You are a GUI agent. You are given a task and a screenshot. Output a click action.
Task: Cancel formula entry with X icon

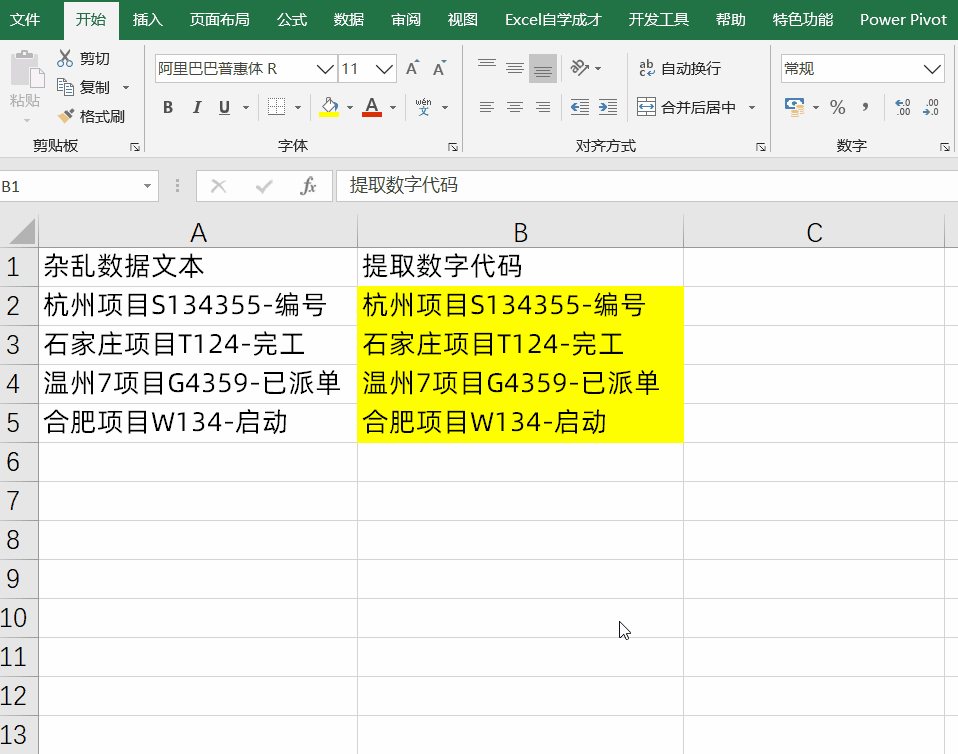pos(218,186)
